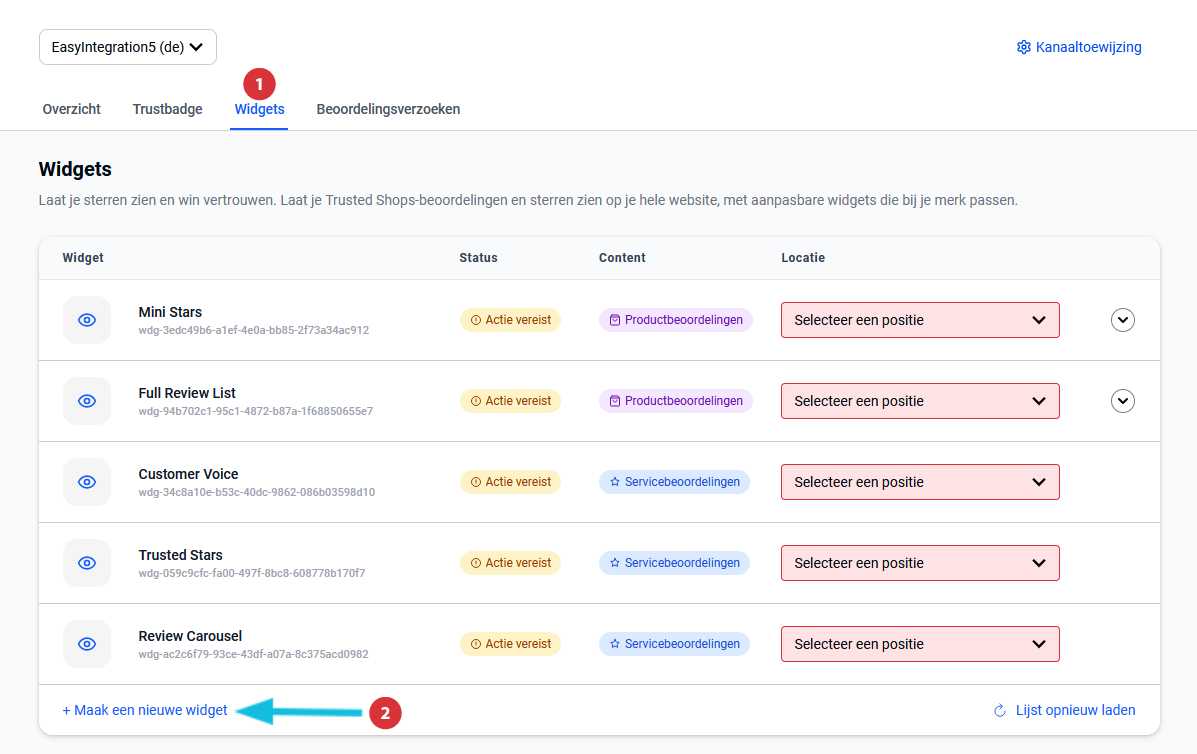
Task: Switch to the Trustbadge tab
Action: [167, 110]
